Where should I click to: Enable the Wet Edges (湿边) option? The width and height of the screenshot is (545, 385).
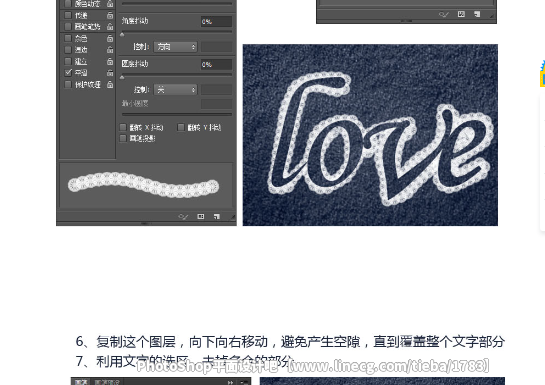(68, 50)
